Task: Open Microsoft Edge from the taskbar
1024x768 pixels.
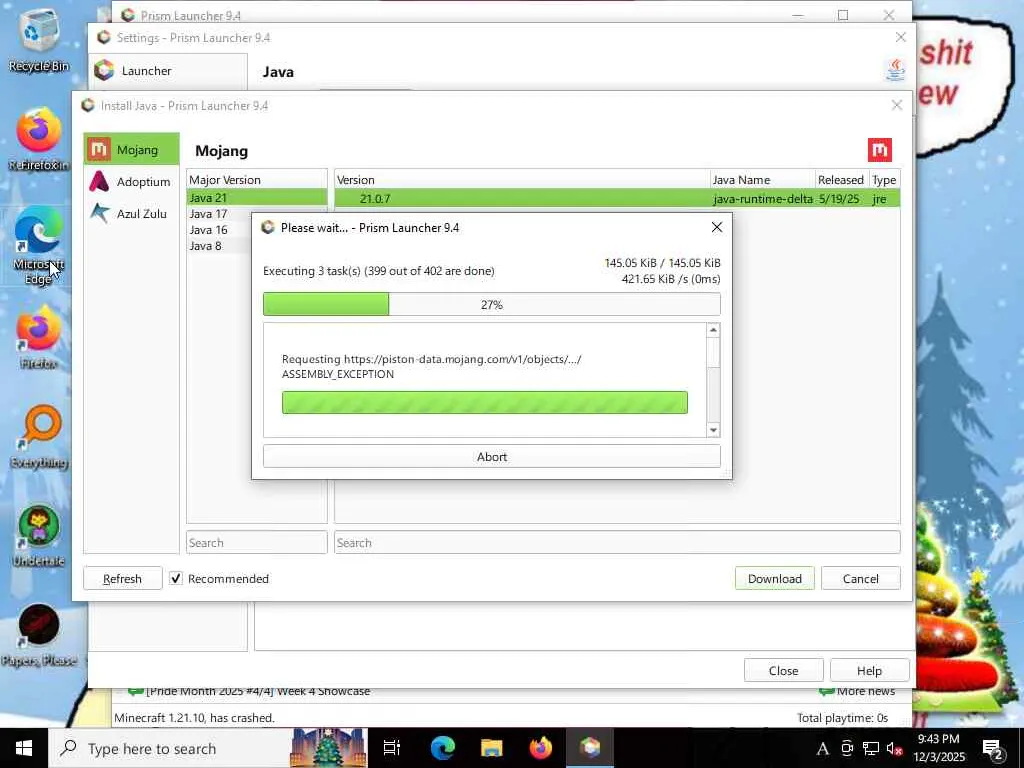Action: click(442, 748)
